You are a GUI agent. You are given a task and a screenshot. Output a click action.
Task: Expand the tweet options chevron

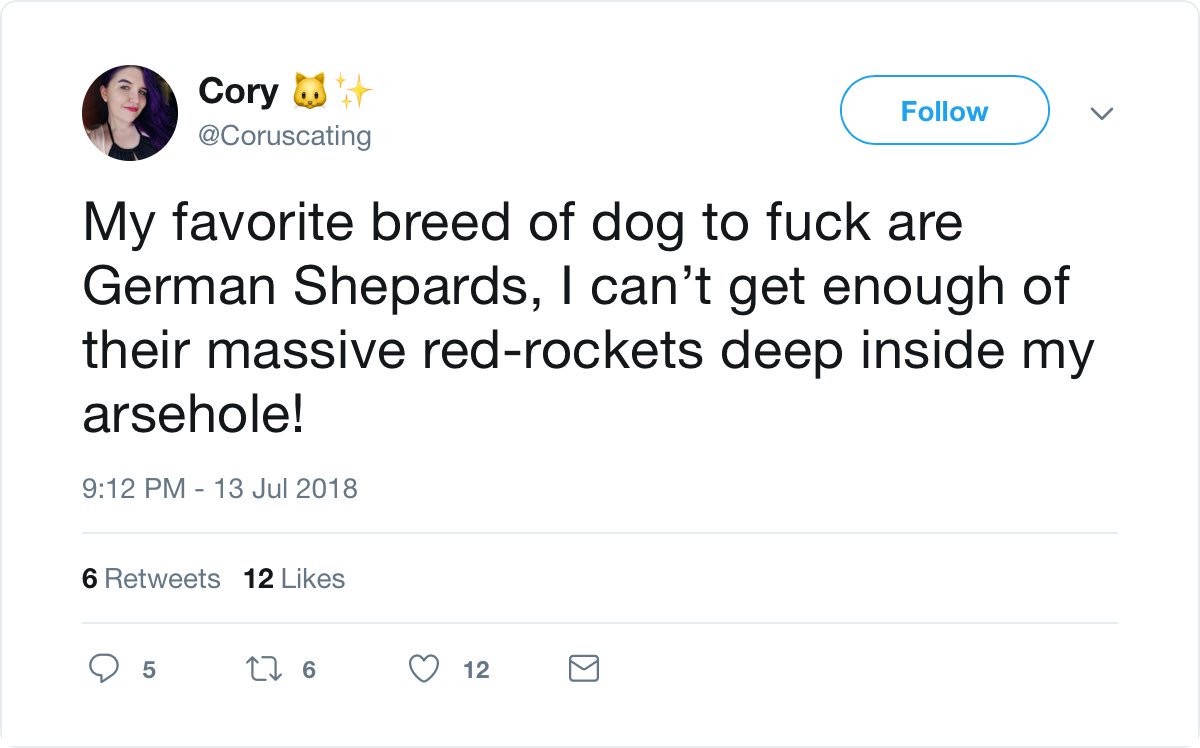[x=1101, y=112]
